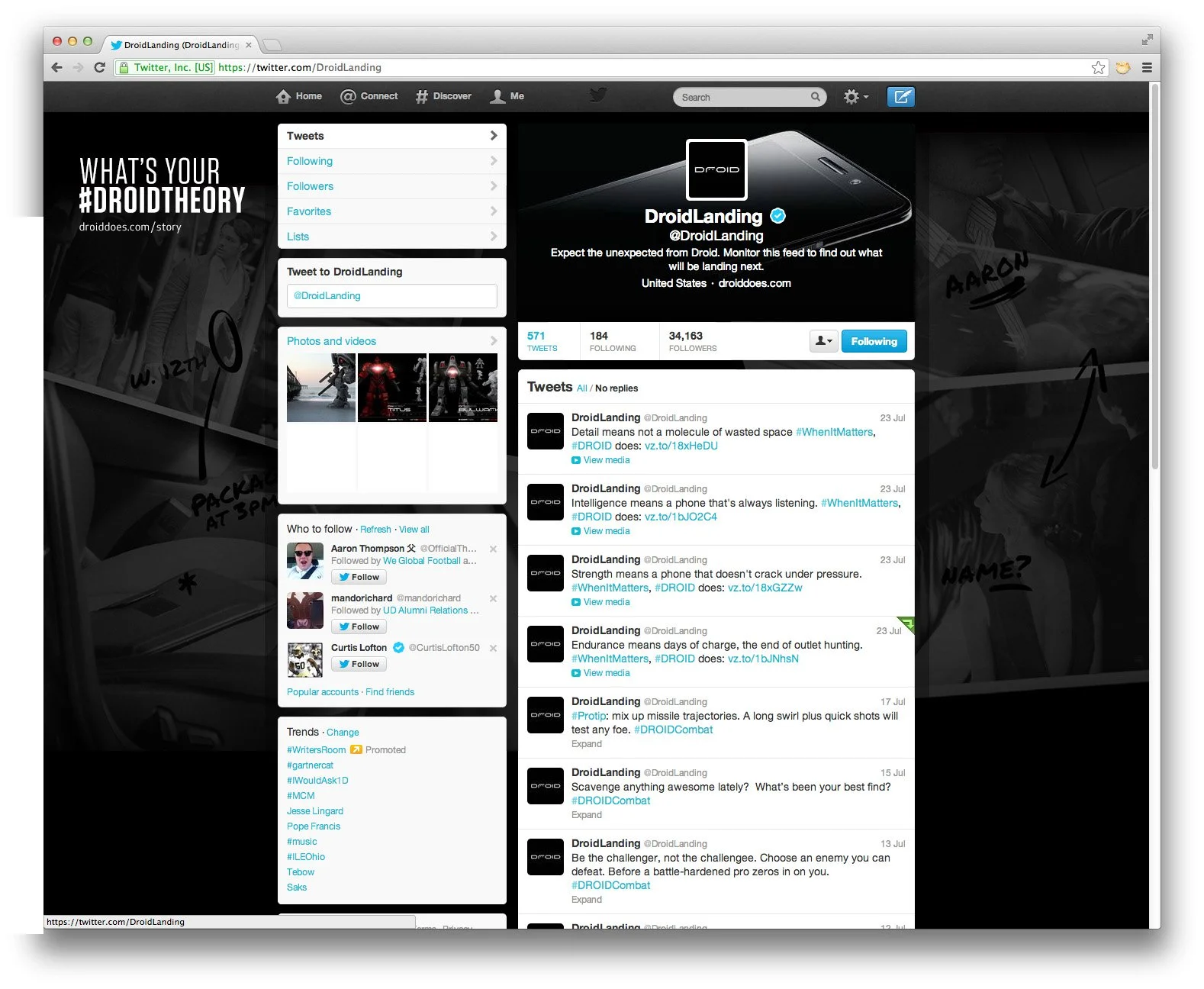
Task: Show All tweets filter
Action: (x=581, y=388)
